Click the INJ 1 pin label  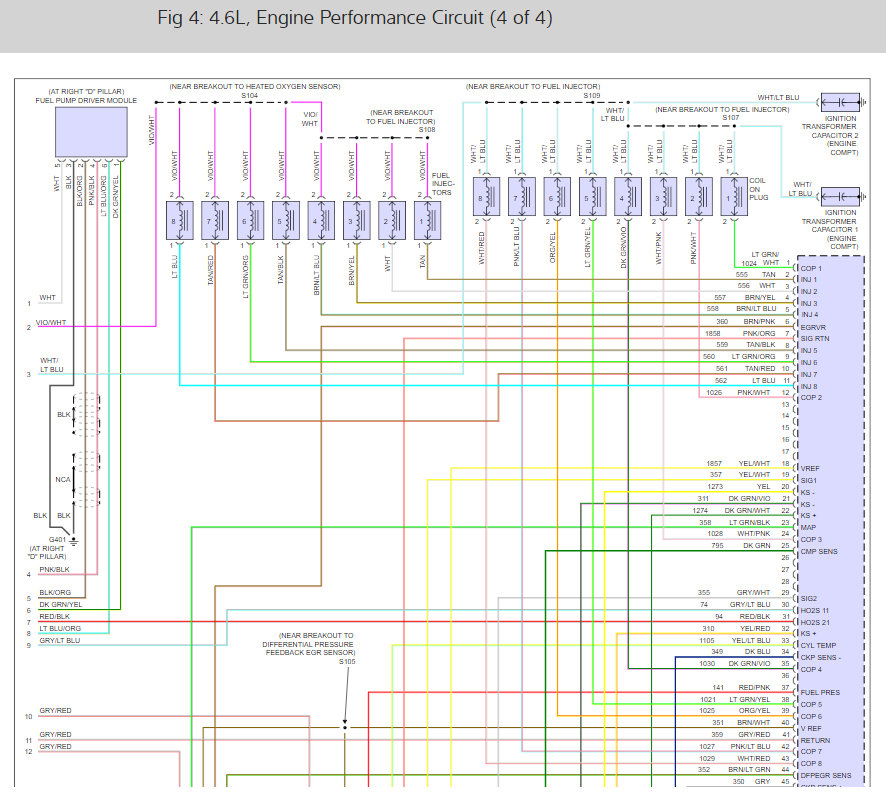pyautogui.click(x=809, y=280)
